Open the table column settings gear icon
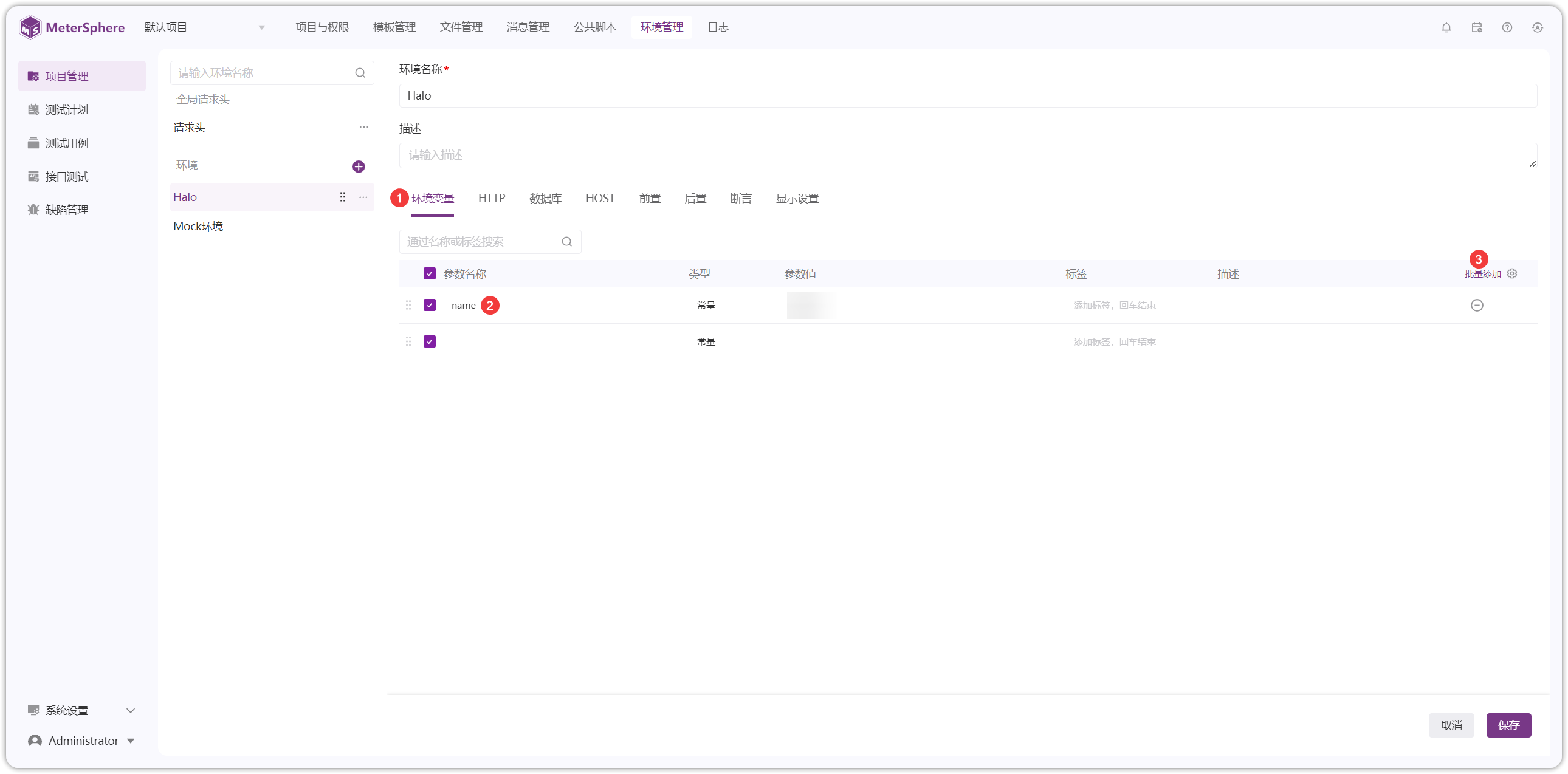 (x=1512, y=274)
